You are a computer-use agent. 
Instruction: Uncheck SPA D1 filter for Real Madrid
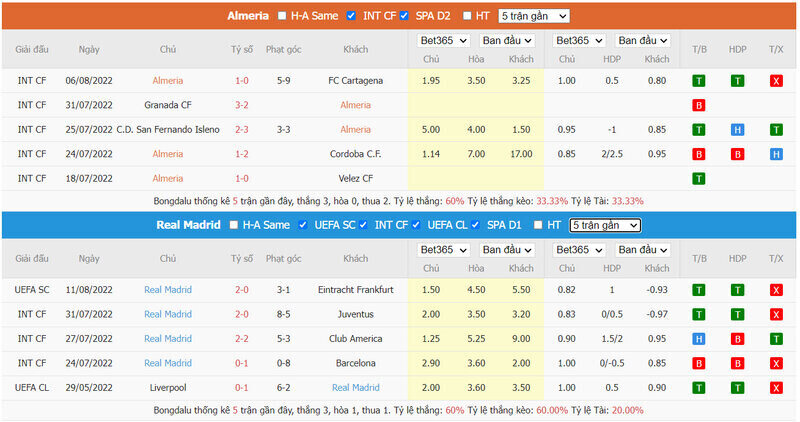[x=476, y=225]
